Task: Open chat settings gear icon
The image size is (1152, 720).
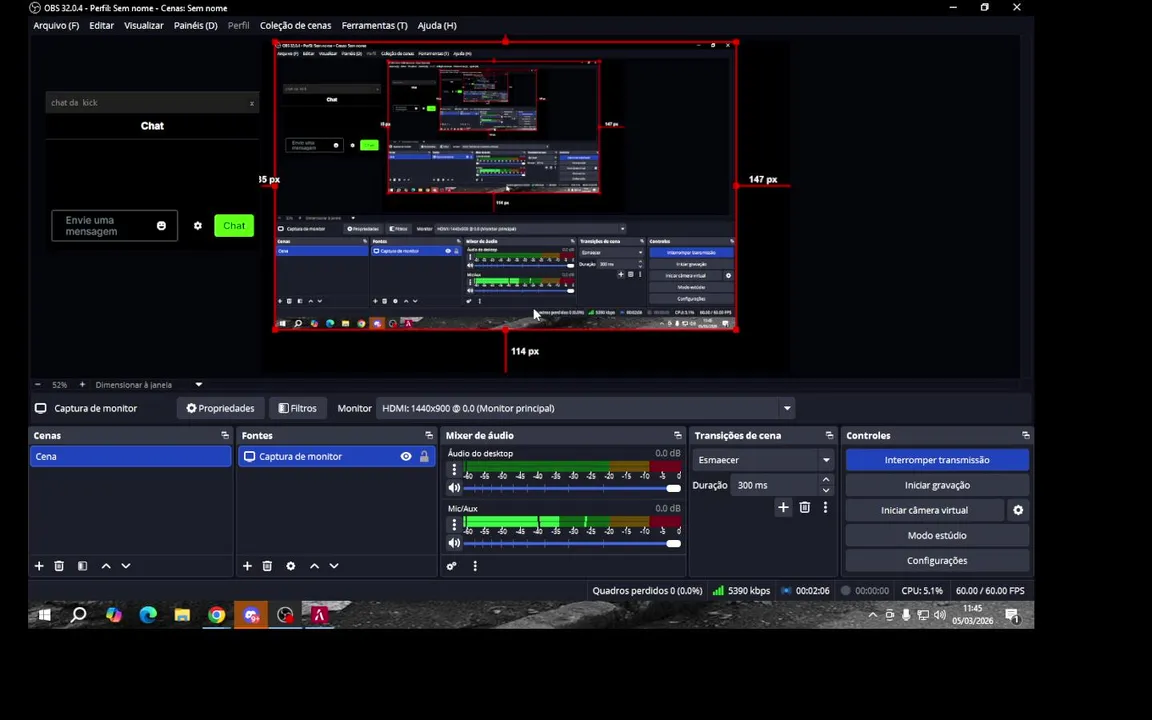Action: pyautogui.click(x=198, y=226)
